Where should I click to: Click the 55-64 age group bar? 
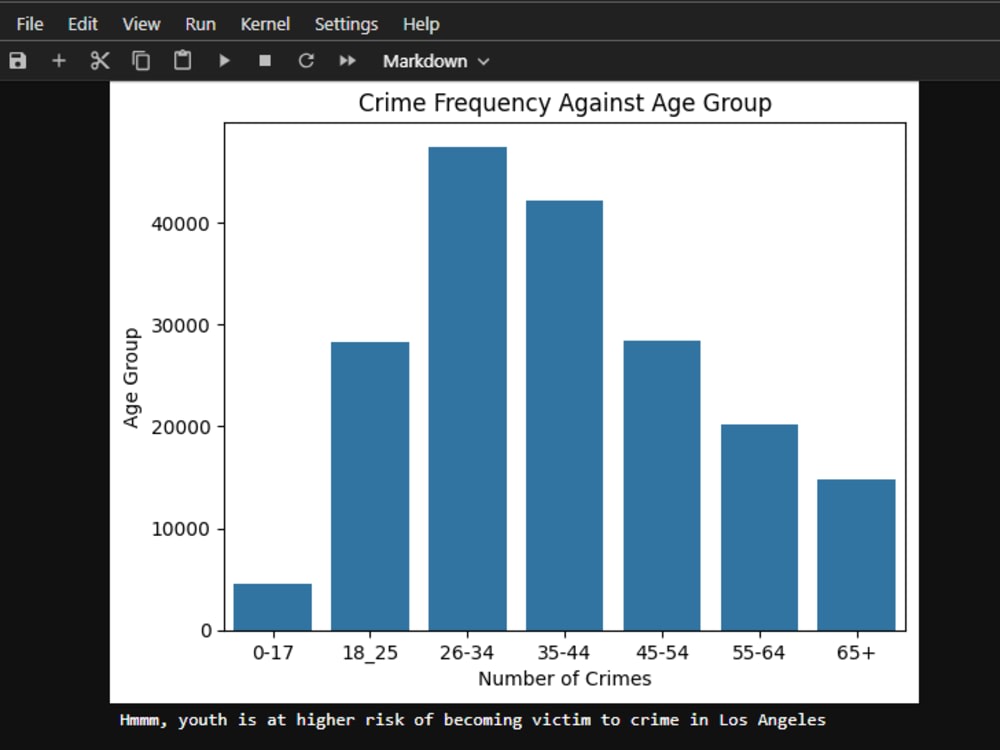point(760,527)
